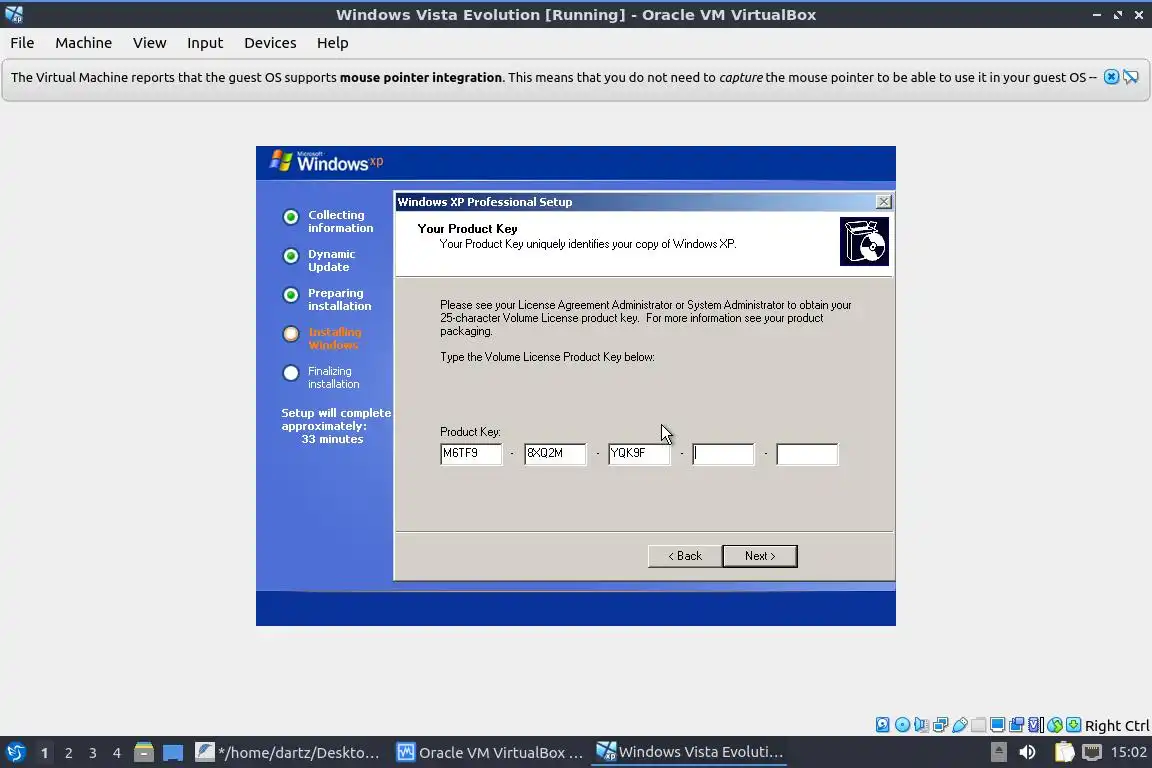Click the recording indicator icon in status bar
Viewport: 1152px width, 768px height.
[1017, 725]
